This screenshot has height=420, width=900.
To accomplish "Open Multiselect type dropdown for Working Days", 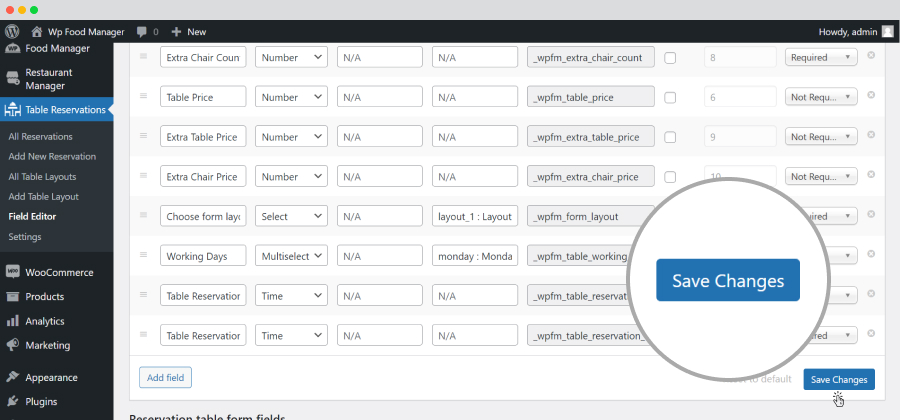I will click(x=292, y=256).
